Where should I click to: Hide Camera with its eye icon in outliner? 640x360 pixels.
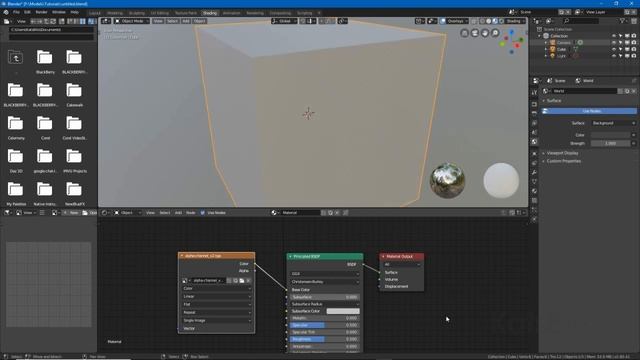coord(614,42)
